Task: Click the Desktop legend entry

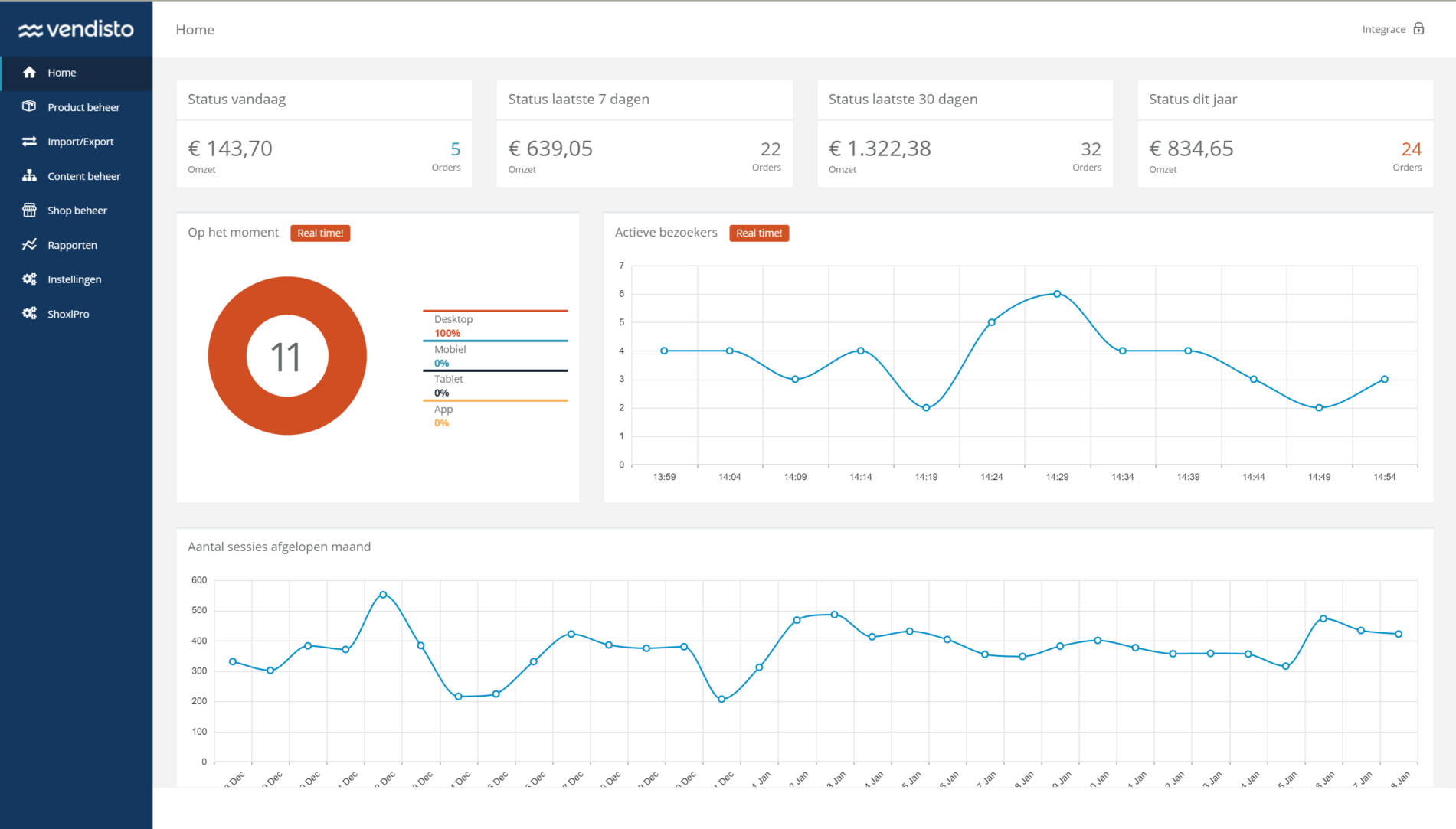Action: [495, 325]
